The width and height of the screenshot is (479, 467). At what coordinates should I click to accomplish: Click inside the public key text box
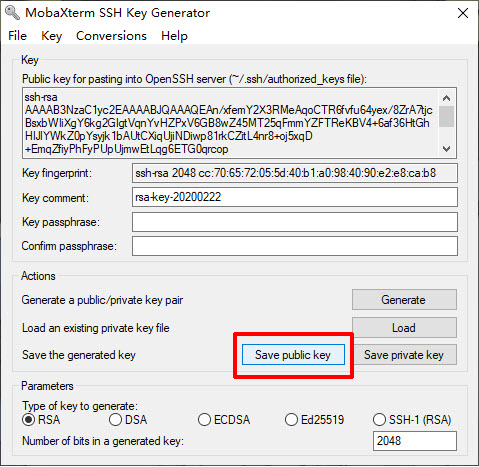click(230, 123)
